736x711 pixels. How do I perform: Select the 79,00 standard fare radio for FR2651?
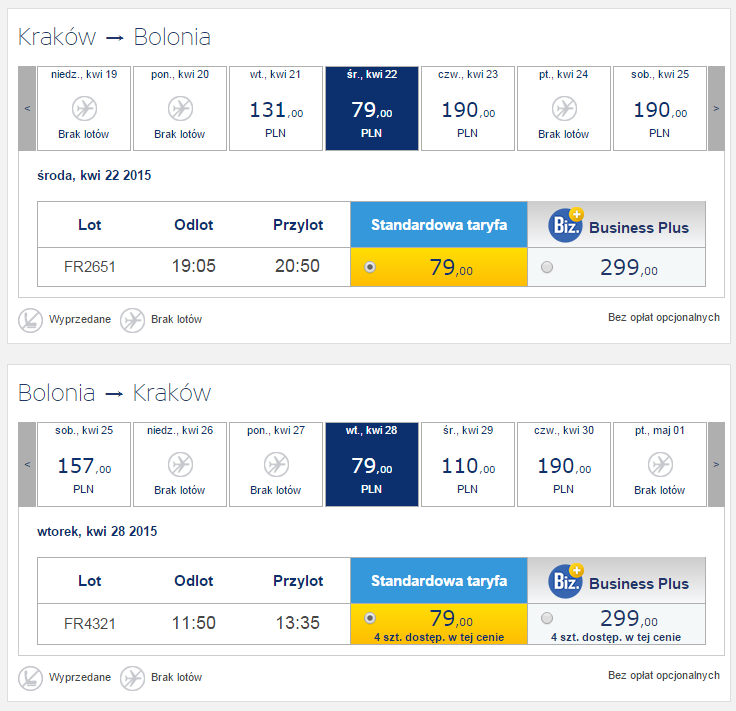tap(370, 267)
